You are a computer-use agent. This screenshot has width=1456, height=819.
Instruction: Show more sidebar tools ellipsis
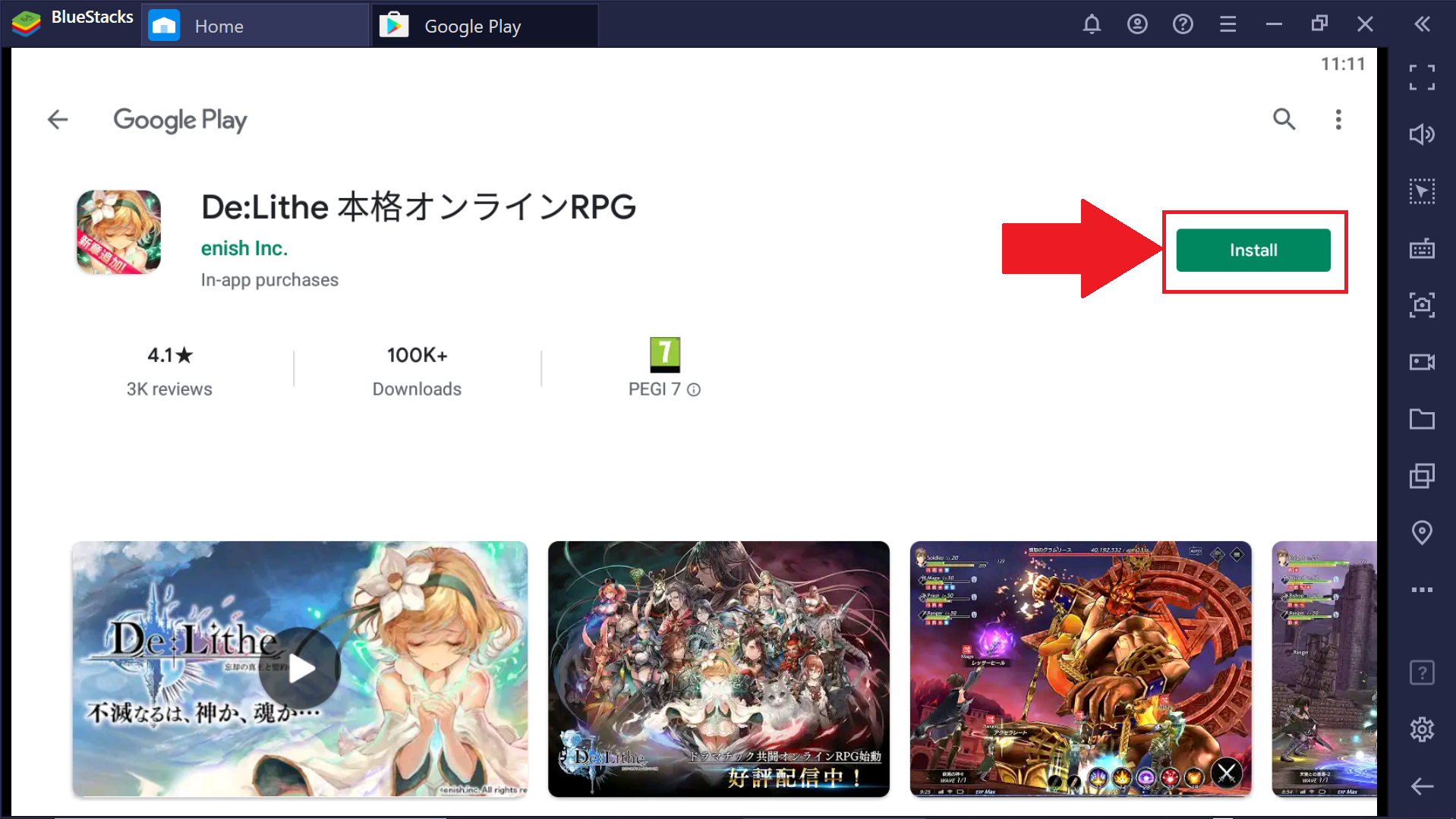point(1422,590)
